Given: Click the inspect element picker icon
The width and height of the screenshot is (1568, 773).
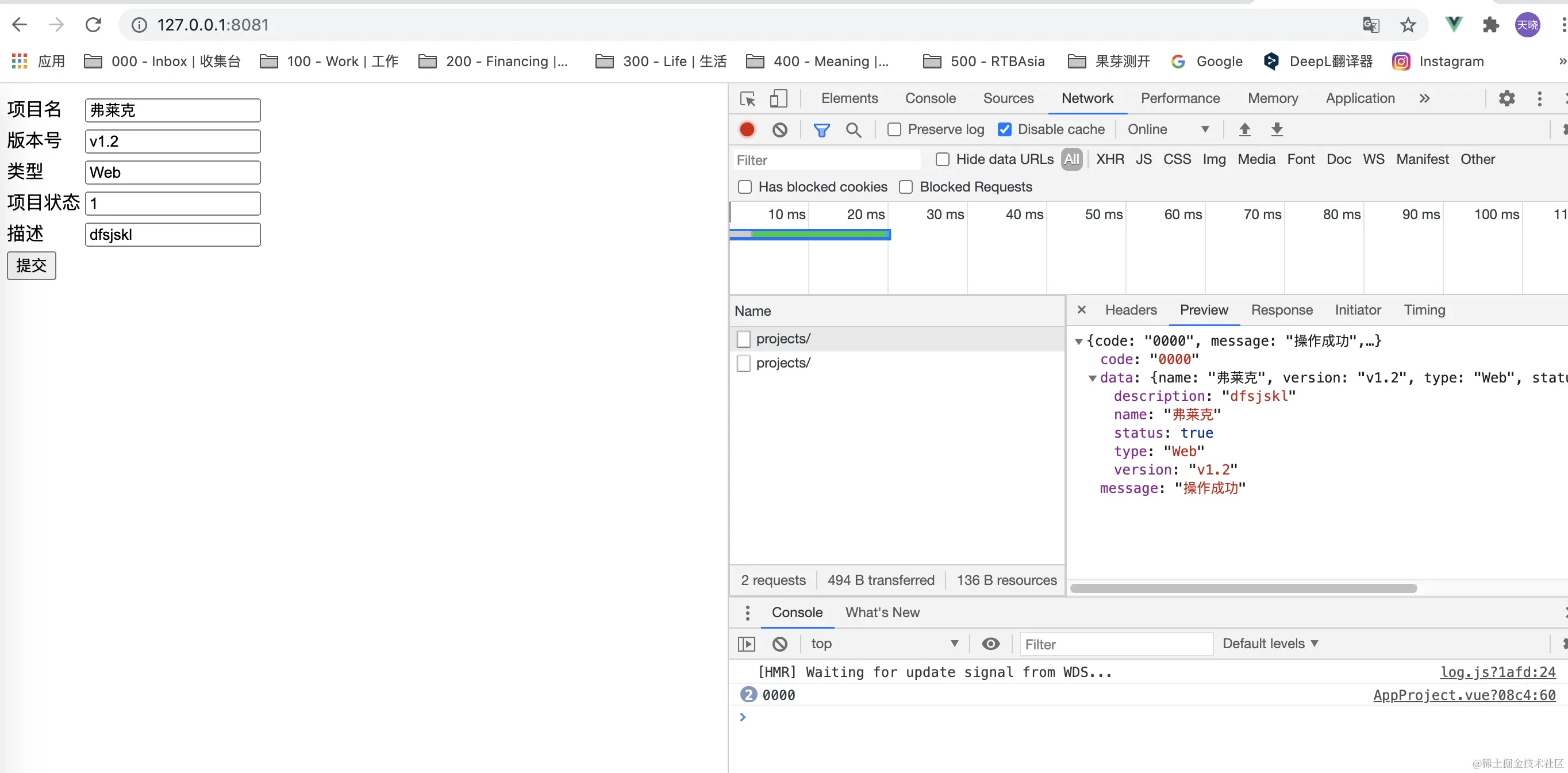Looking at the screenshot, I should coord(747,99).
